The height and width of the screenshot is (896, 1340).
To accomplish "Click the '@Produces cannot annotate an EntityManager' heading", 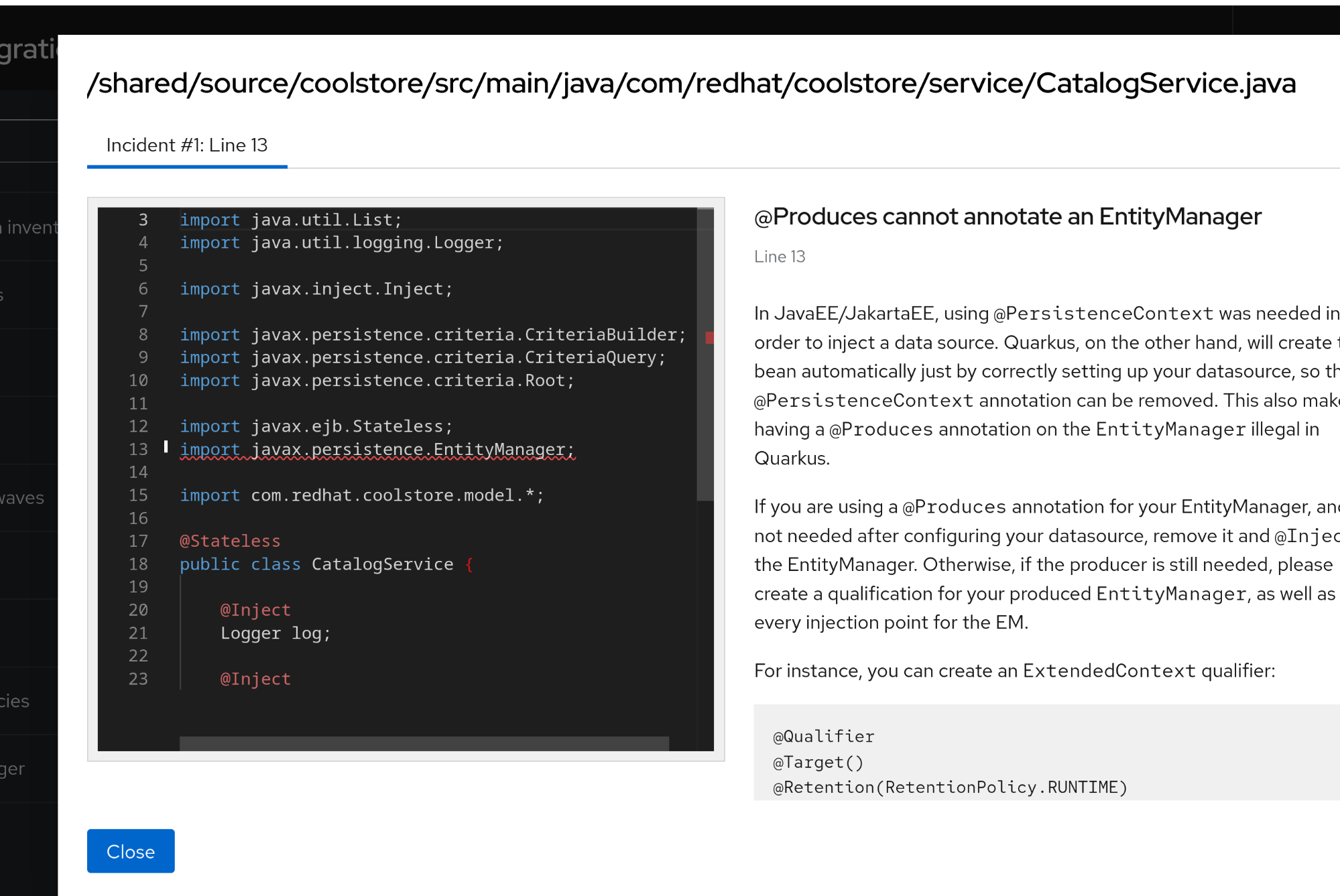I will (x=1008, y=216).
